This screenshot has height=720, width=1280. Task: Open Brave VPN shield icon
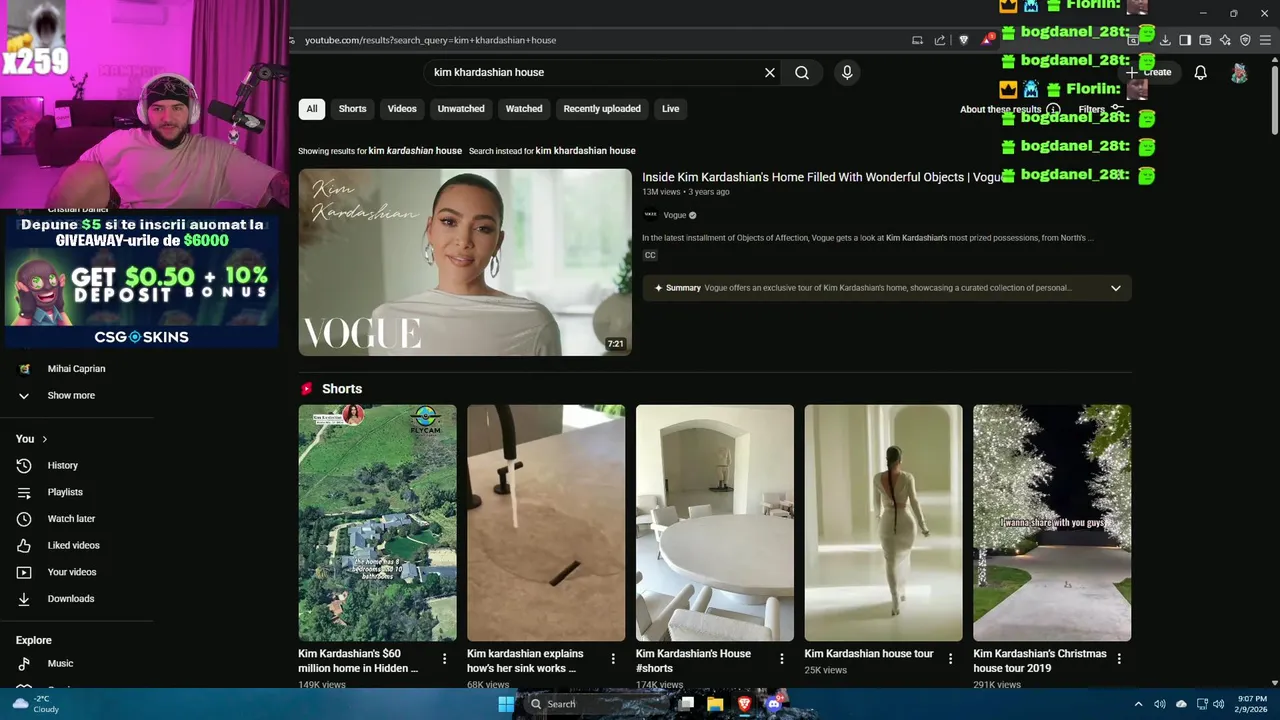(x=1245, y=40)
